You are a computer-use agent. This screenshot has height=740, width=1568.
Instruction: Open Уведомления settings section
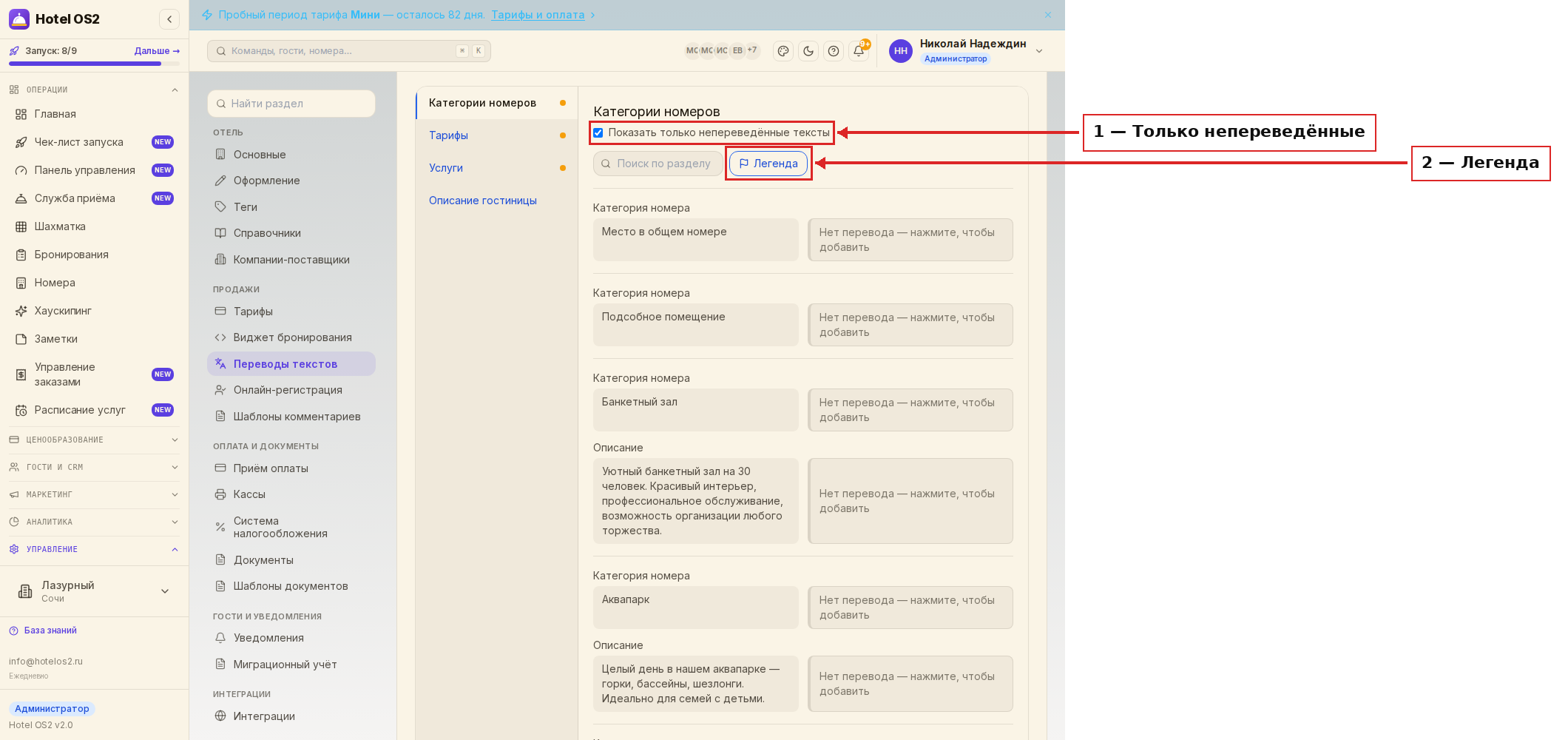[x=291, y=638]
